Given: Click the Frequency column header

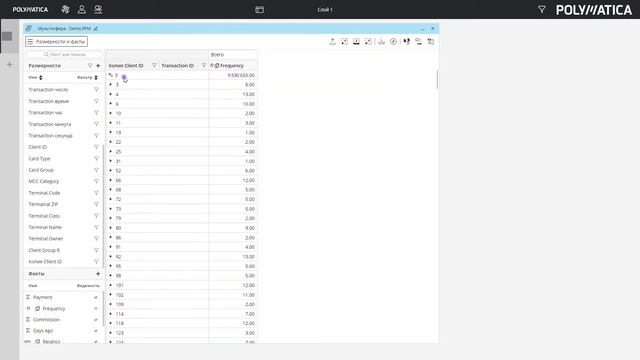Looking at the screenshot, I should (232, 66).
